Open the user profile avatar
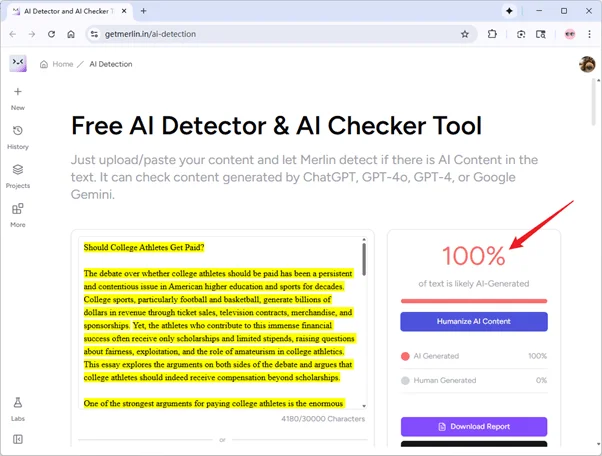This screenshot has width=602, height=456. [587, 64]
